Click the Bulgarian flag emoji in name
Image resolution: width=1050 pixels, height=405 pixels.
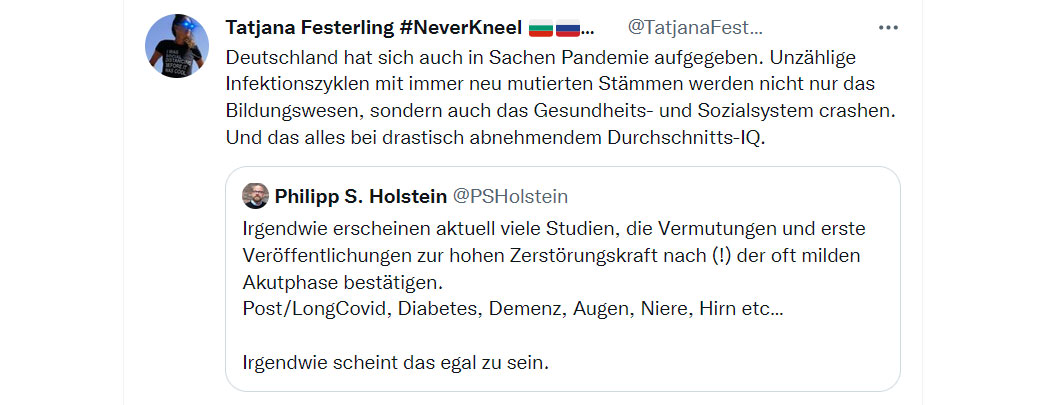pos(540,28)
